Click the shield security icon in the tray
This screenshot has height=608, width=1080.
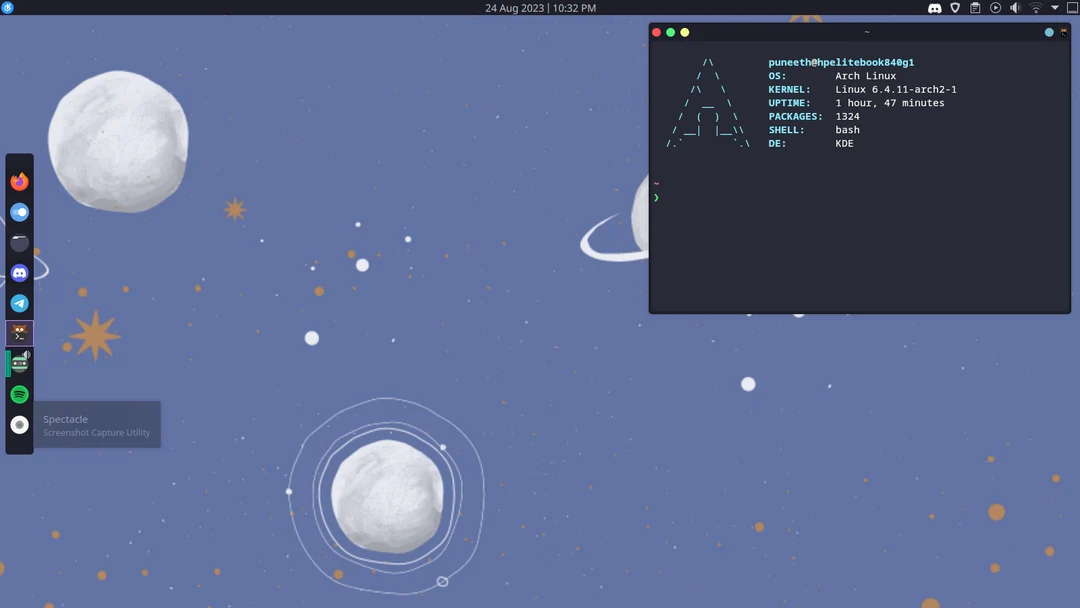tap(955, 7)
